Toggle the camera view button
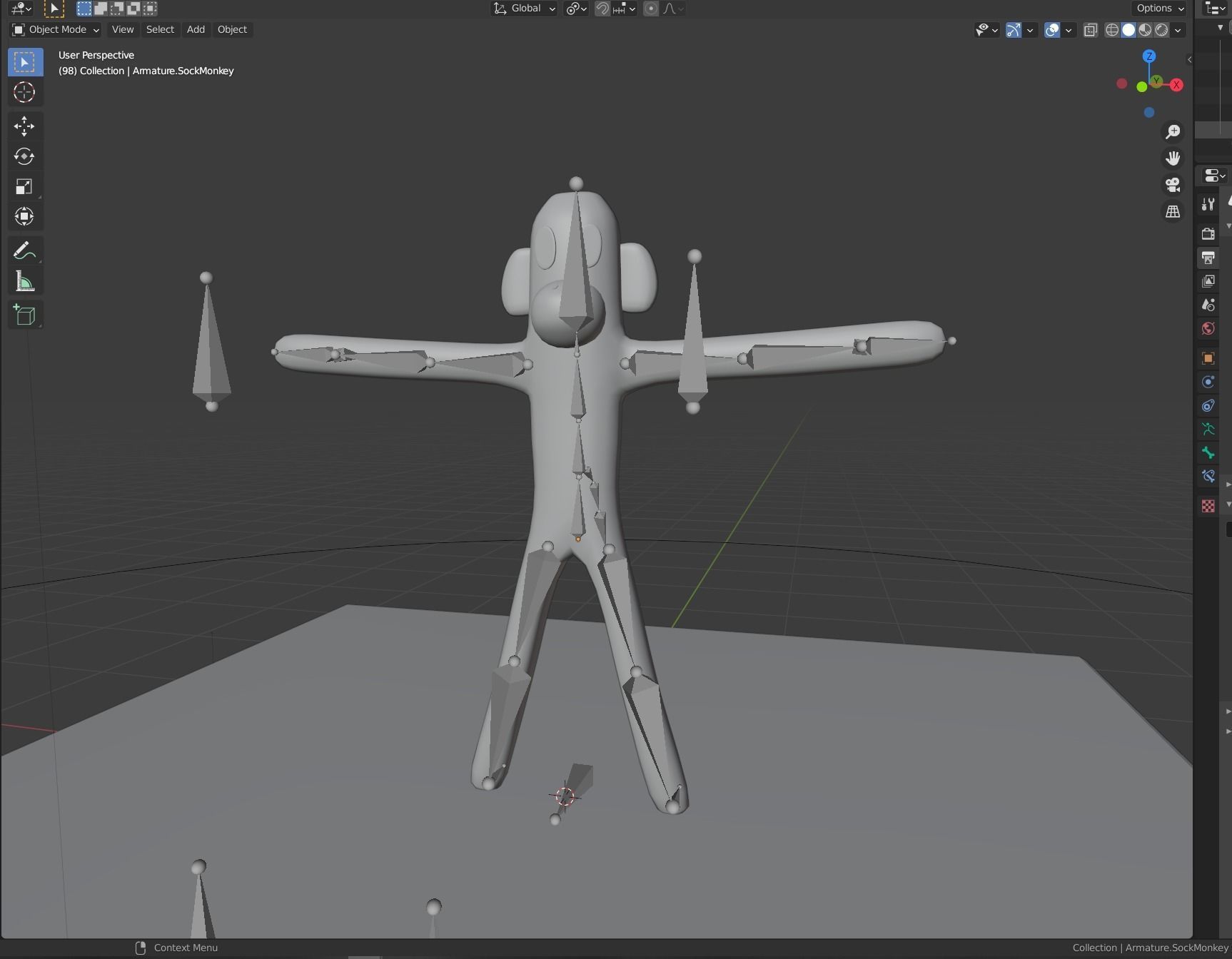 coord(1173,186)
